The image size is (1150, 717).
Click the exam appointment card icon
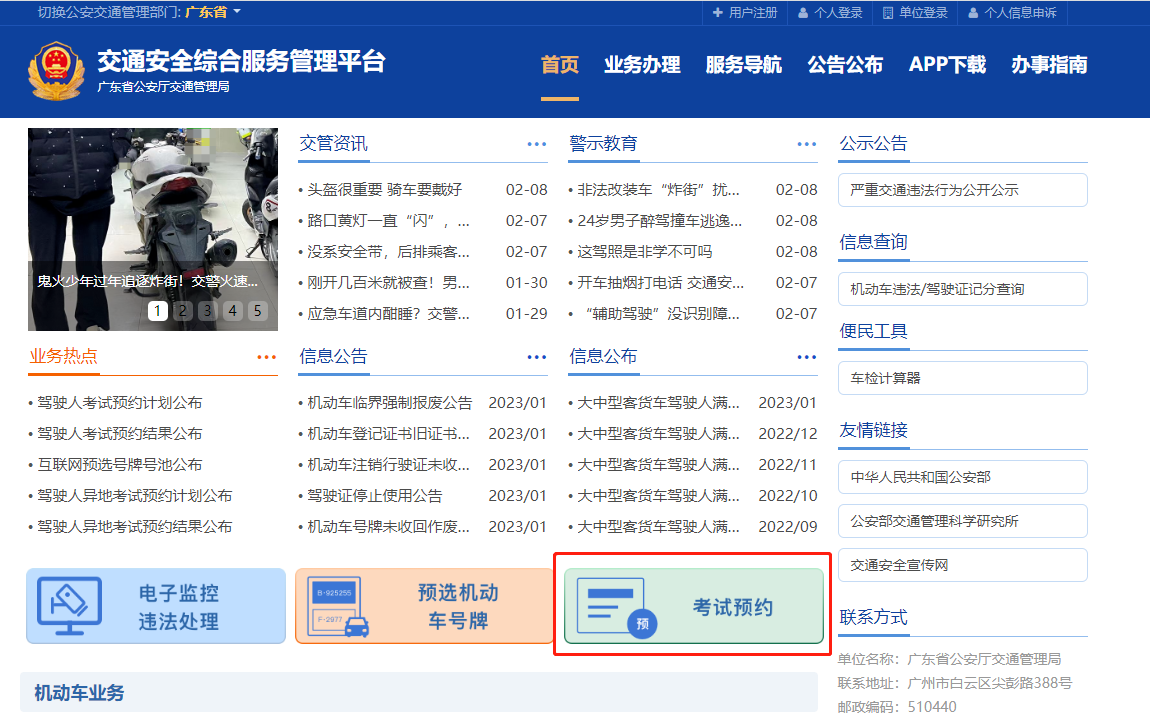616,606
